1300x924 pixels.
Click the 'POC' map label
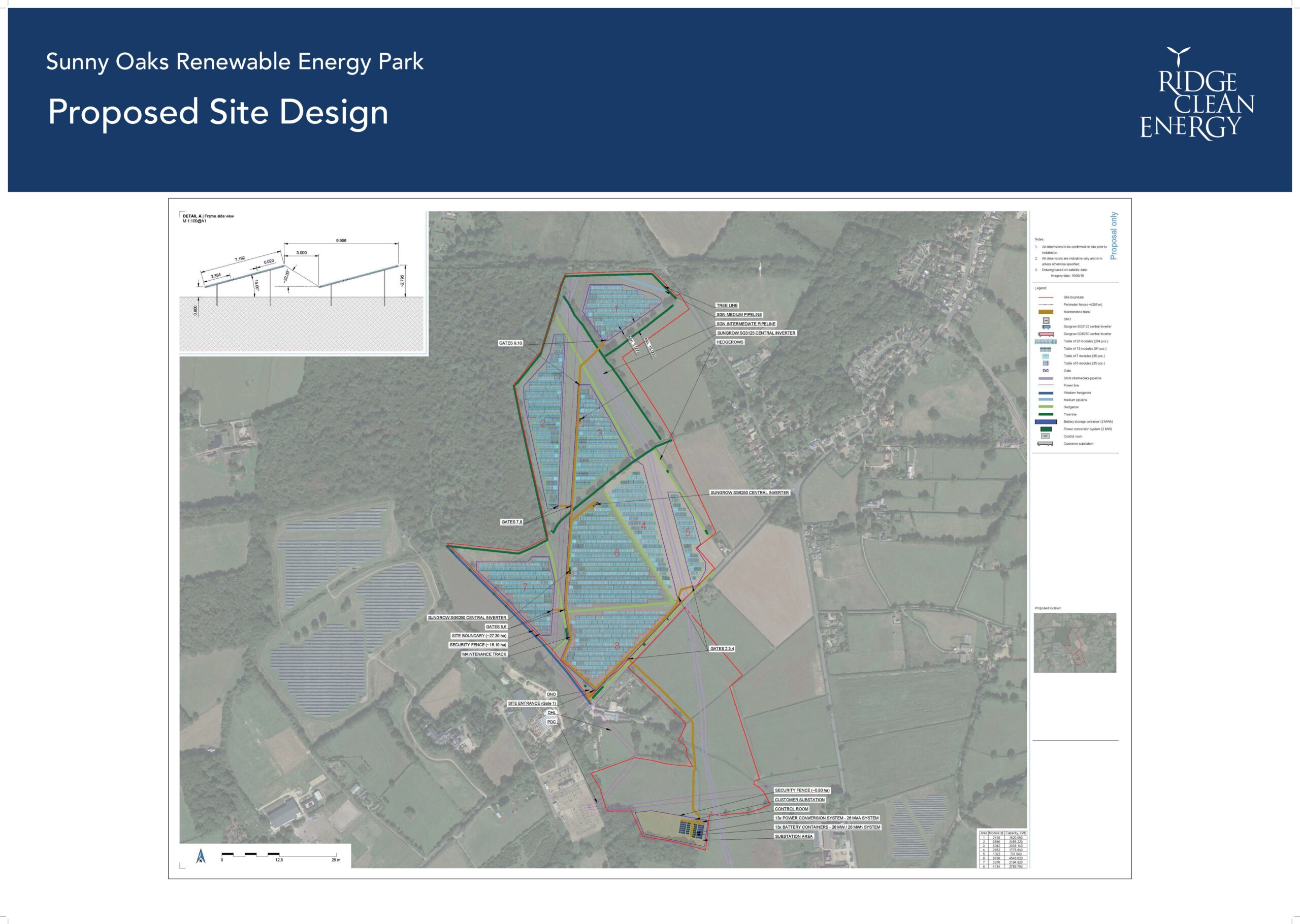click(x=551, y=722)
